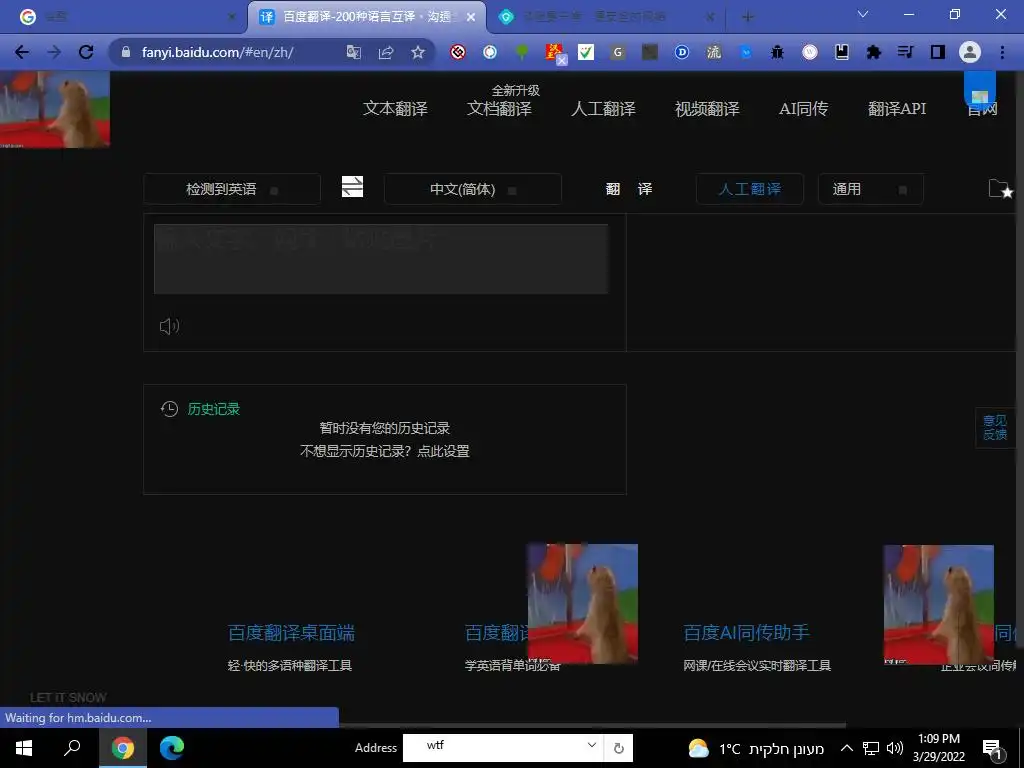The image size is (1024, 768).
Task: Open 文本翻译 in the nav bar
Action: (395, 108)
